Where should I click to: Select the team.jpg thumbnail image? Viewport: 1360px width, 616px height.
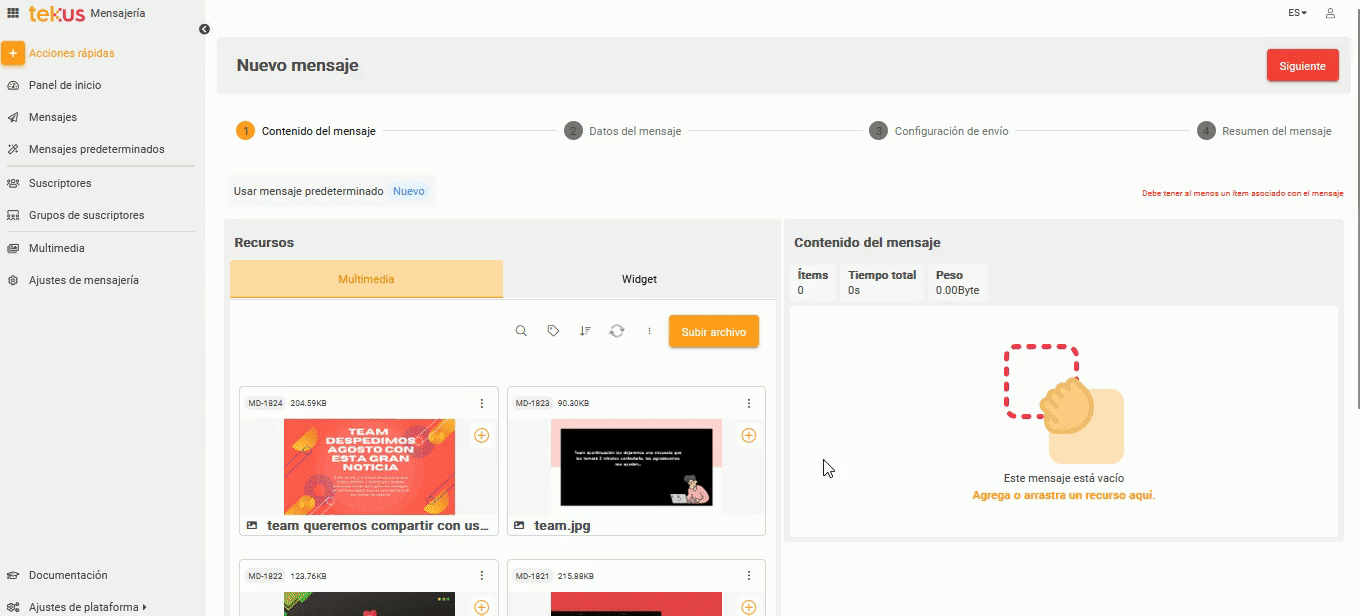[x=636, y=467]
